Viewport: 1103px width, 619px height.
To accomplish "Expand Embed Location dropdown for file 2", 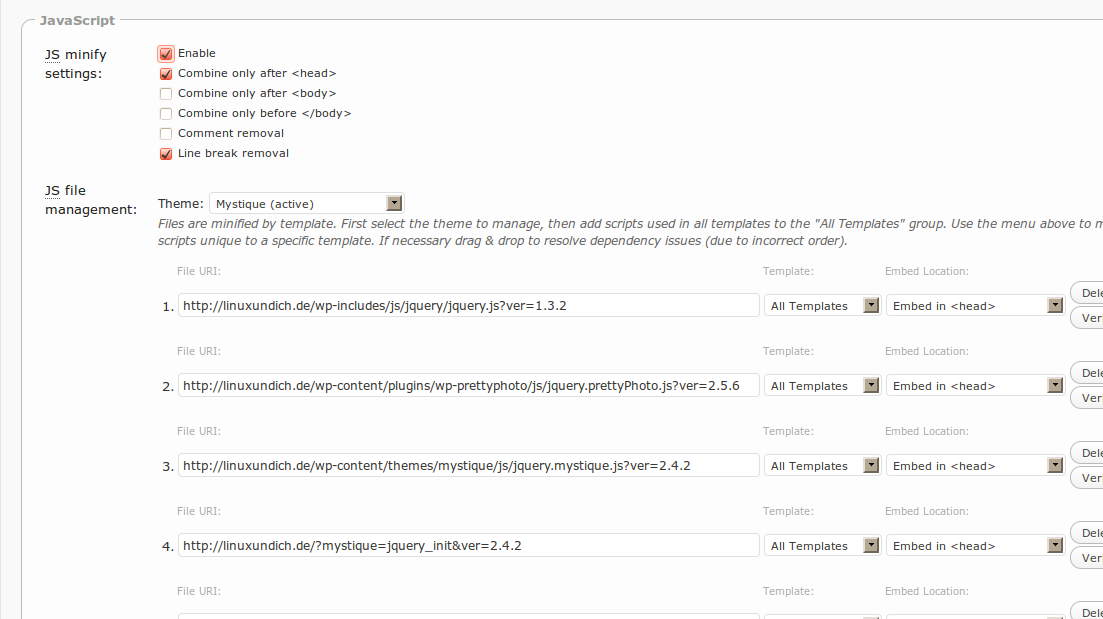I will (x=974, y=386).
